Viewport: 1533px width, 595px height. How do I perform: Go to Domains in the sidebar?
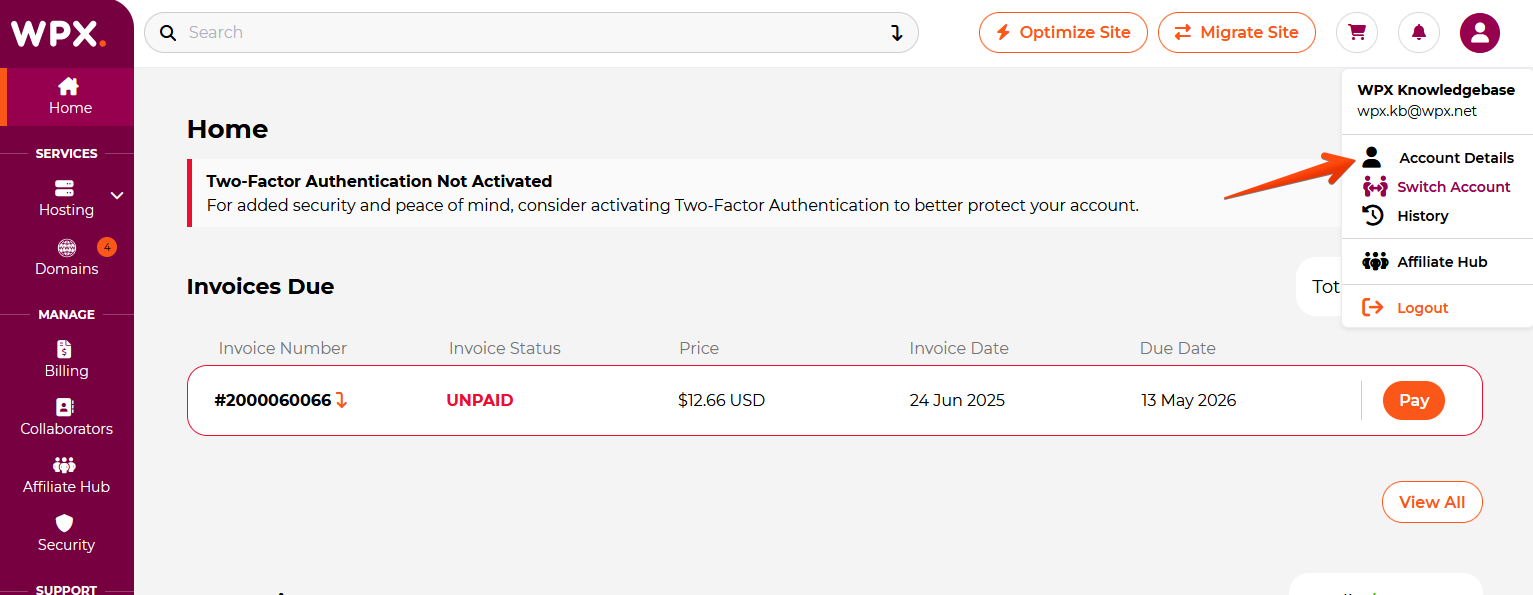coord(67,257)
